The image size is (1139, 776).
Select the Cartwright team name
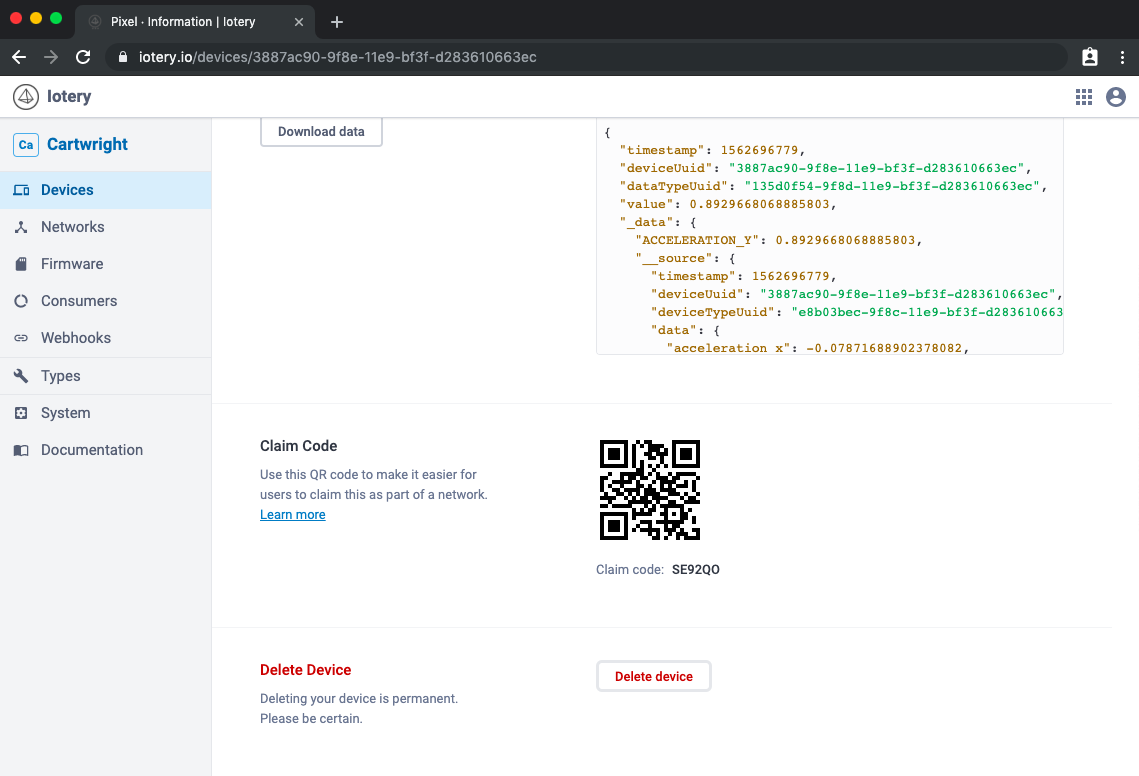point(87,144)
